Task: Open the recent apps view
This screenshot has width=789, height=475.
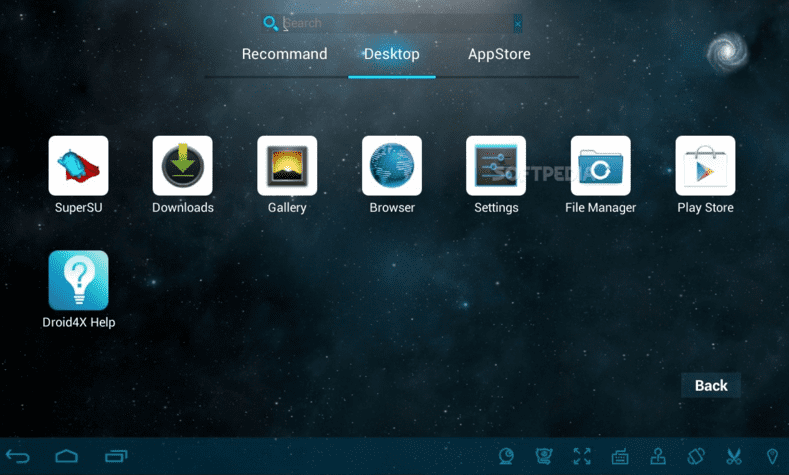Action: point(116,457)
